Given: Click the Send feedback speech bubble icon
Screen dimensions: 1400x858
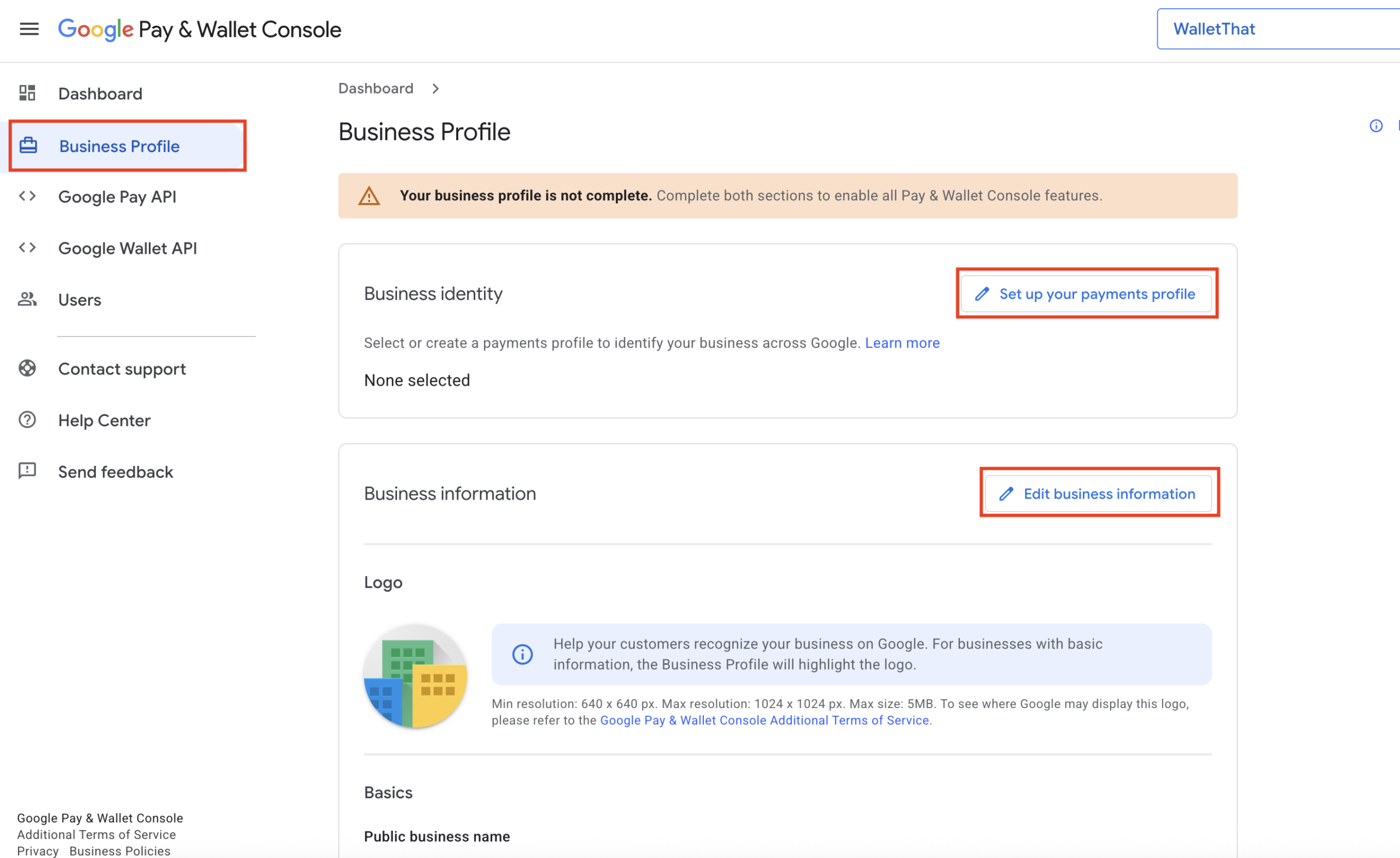Looking at the screenshot, I should 27,471.
